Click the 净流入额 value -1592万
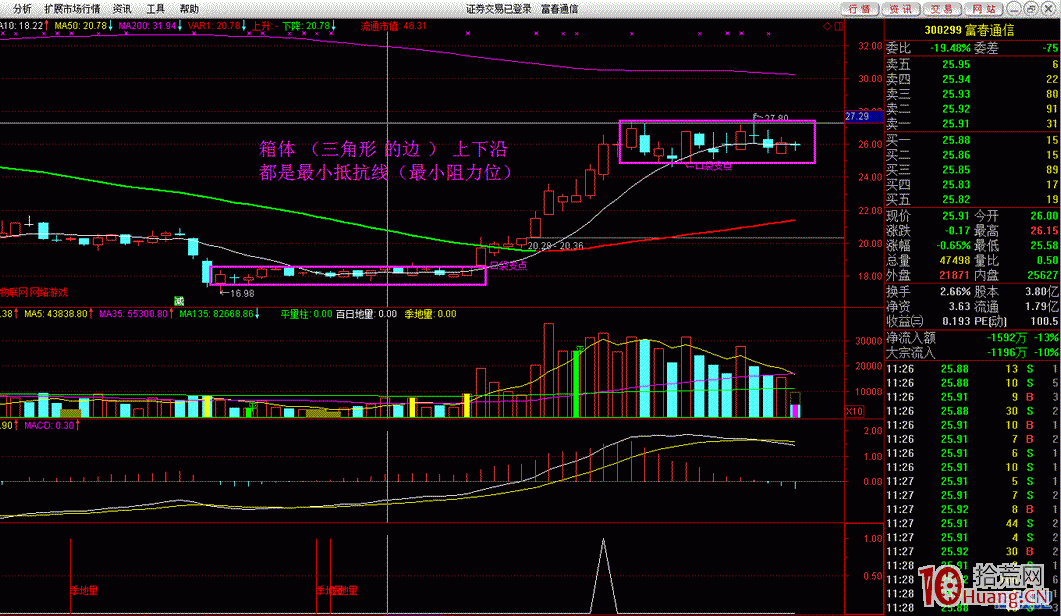This screenshot has height=616, width=1061. [1007, 338]
